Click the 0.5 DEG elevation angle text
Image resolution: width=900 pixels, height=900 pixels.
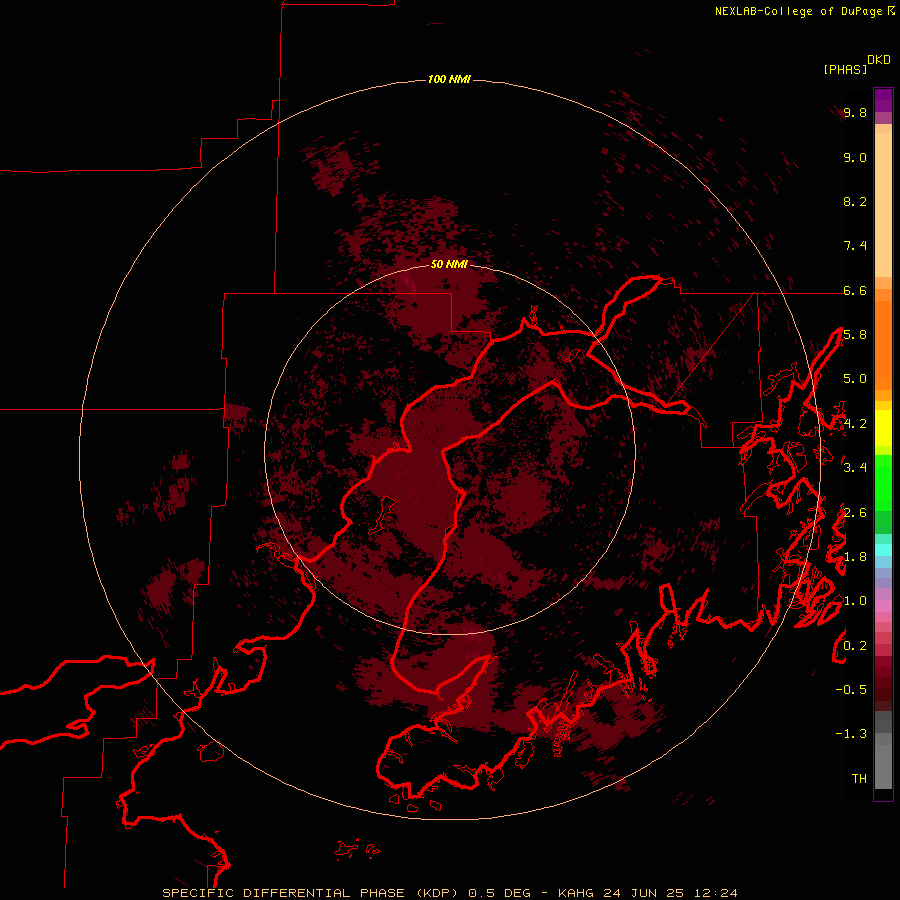coord(501,893)
